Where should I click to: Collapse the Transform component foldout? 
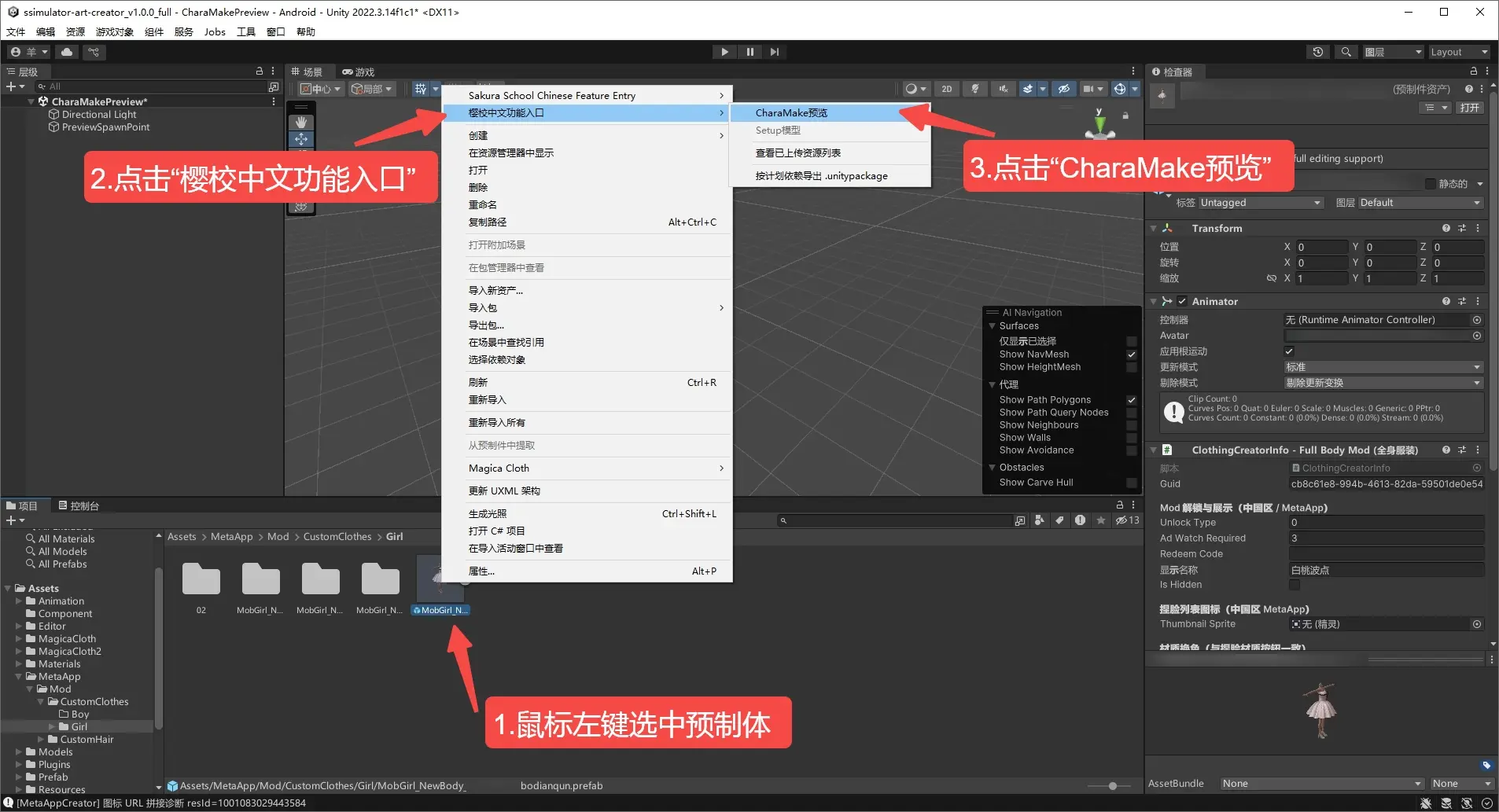coord(1153,229)
